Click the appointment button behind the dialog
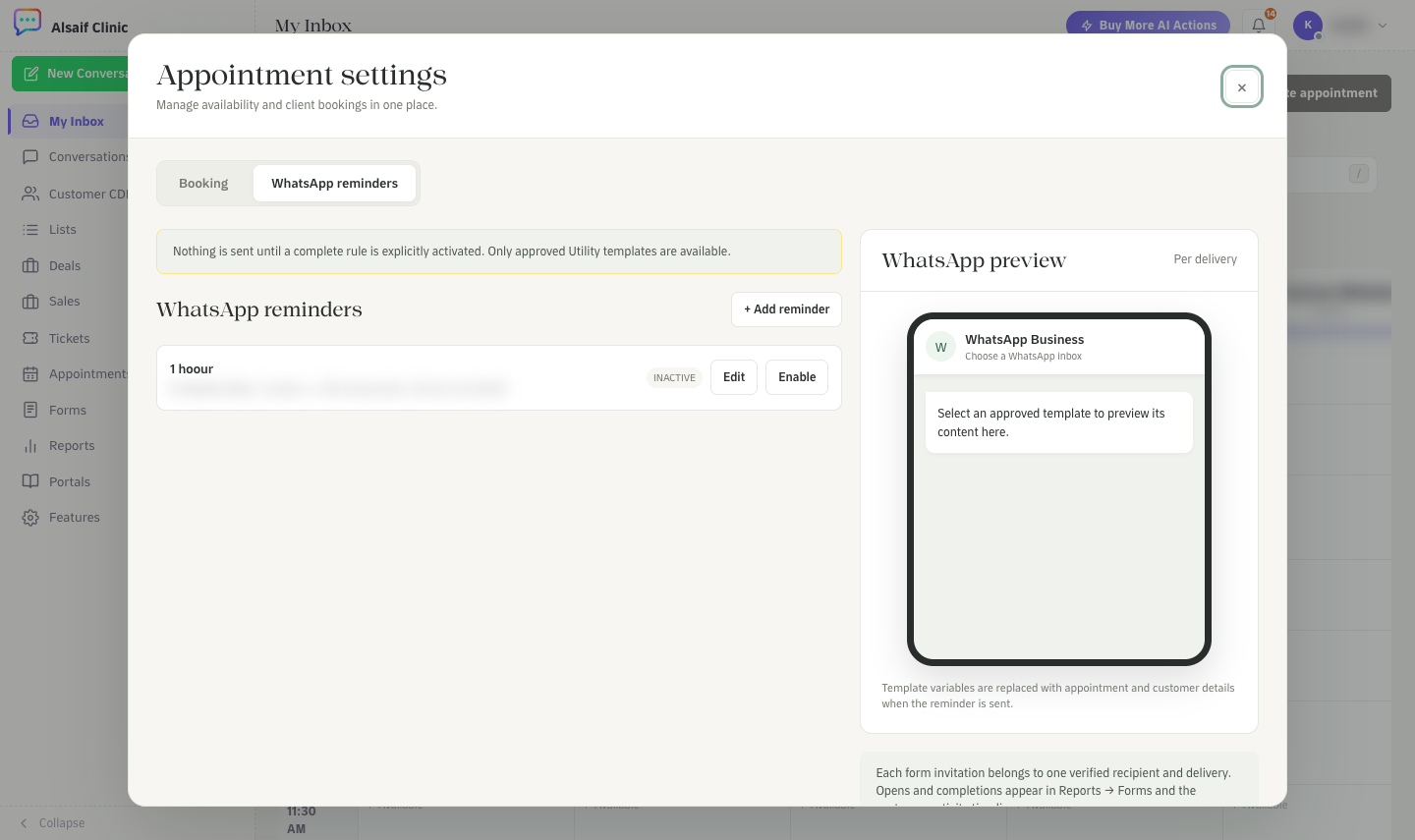 pyautogui.click(x=1338, y=93)
